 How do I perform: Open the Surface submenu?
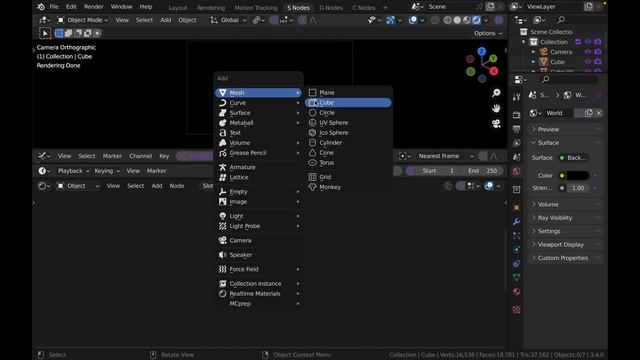pos(258,113)
